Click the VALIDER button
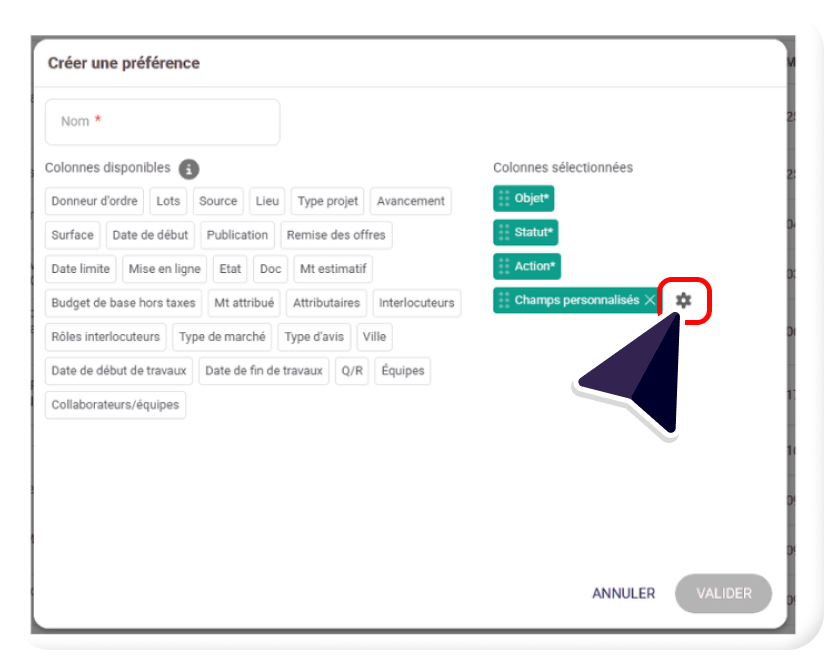The width and height of the screenshot is (837, 663). point(723,593)
